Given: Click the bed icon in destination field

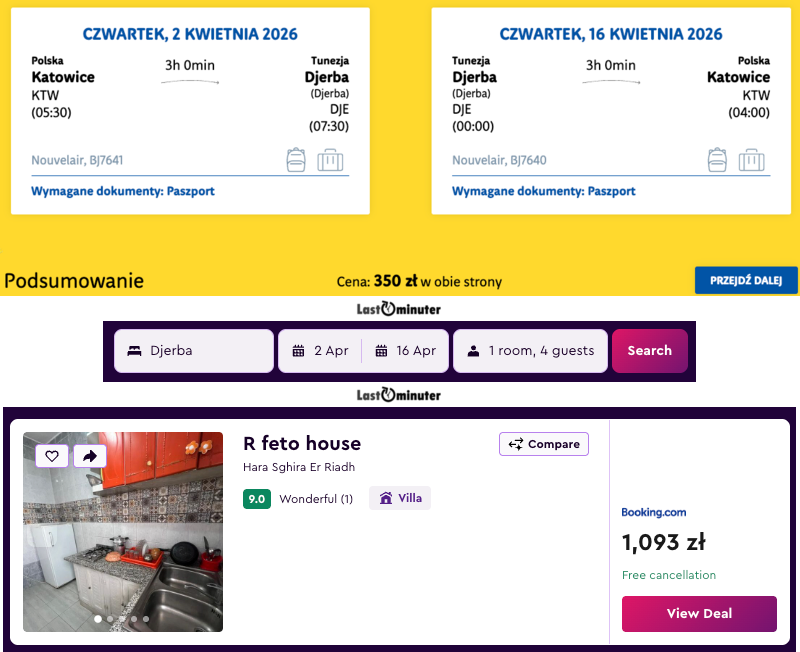Looking at the screenshot, I should 134,351.
